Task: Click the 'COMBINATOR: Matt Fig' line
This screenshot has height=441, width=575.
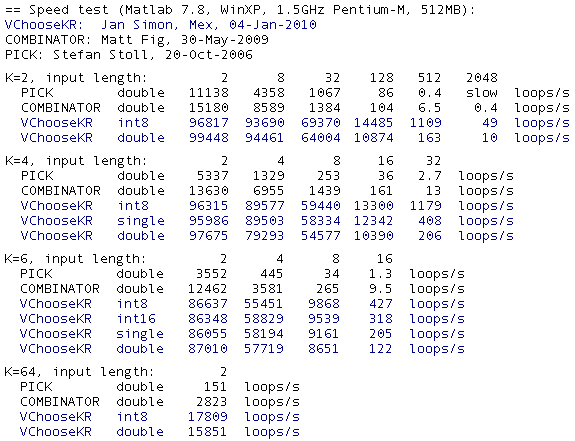Action: click(x=137, y=40)
